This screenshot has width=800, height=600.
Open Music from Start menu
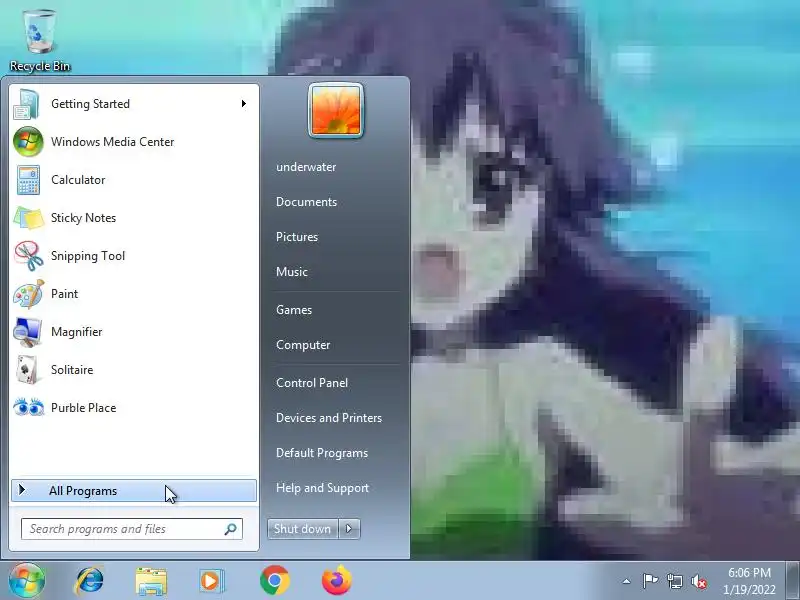(292, 272)
